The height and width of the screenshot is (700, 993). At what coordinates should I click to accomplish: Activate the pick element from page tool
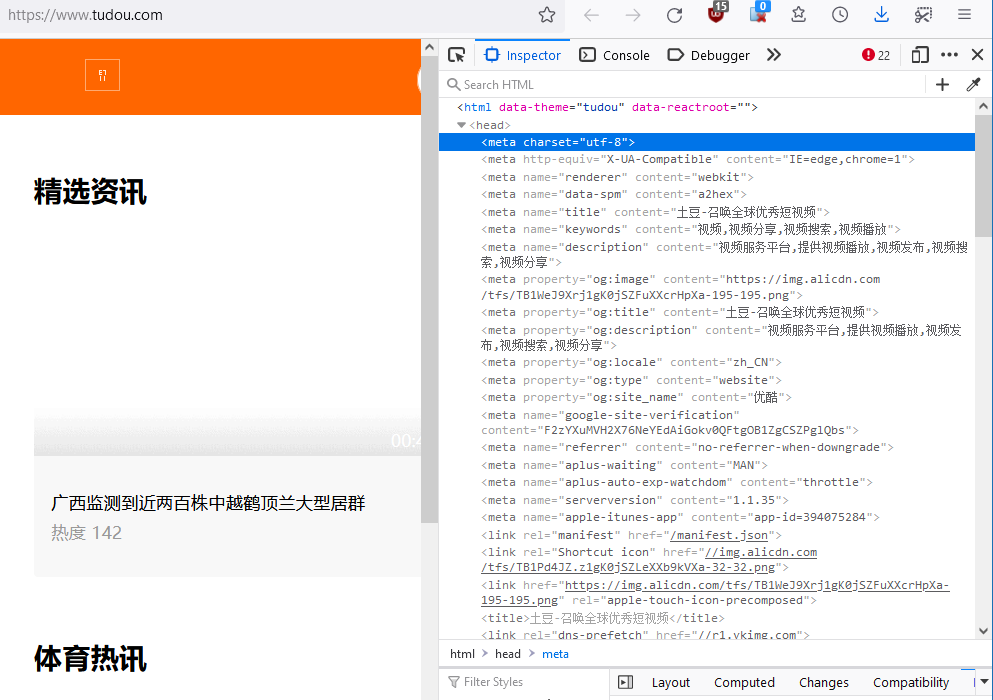point(456,55)
